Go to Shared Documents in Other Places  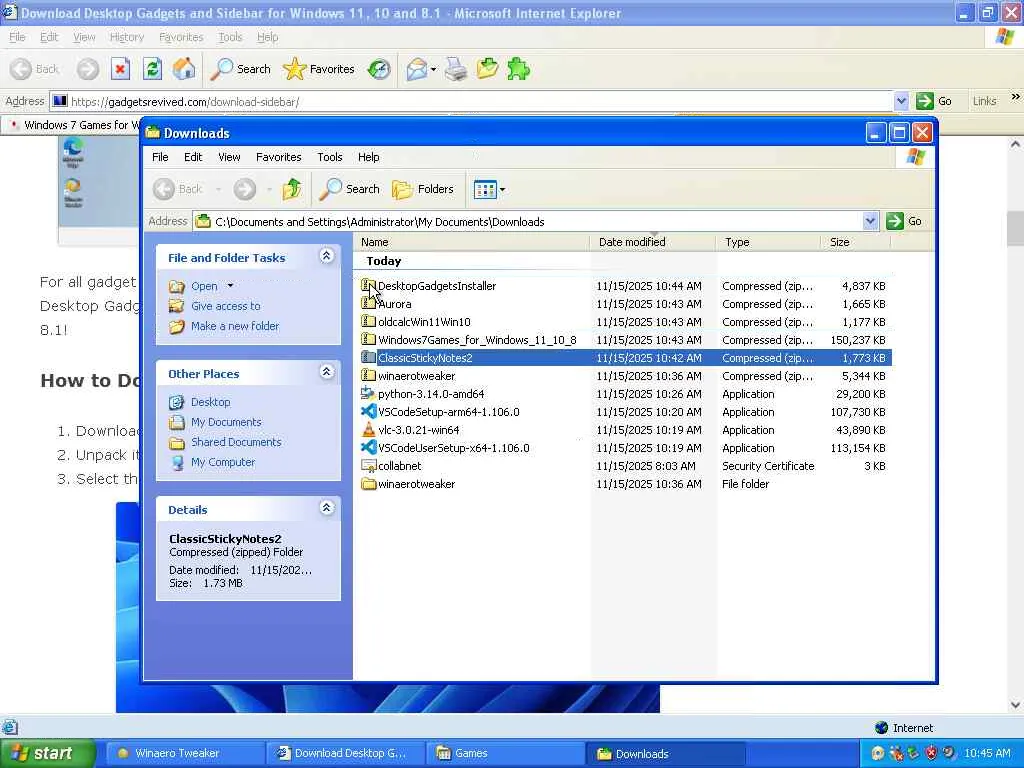click(236, 442)
